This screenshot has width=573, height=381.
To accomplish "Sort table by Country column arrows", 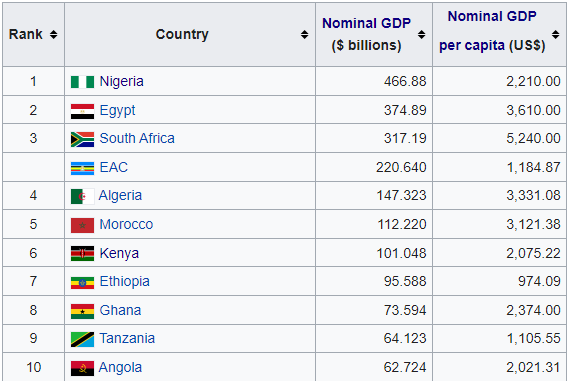I will pos(304,34).
